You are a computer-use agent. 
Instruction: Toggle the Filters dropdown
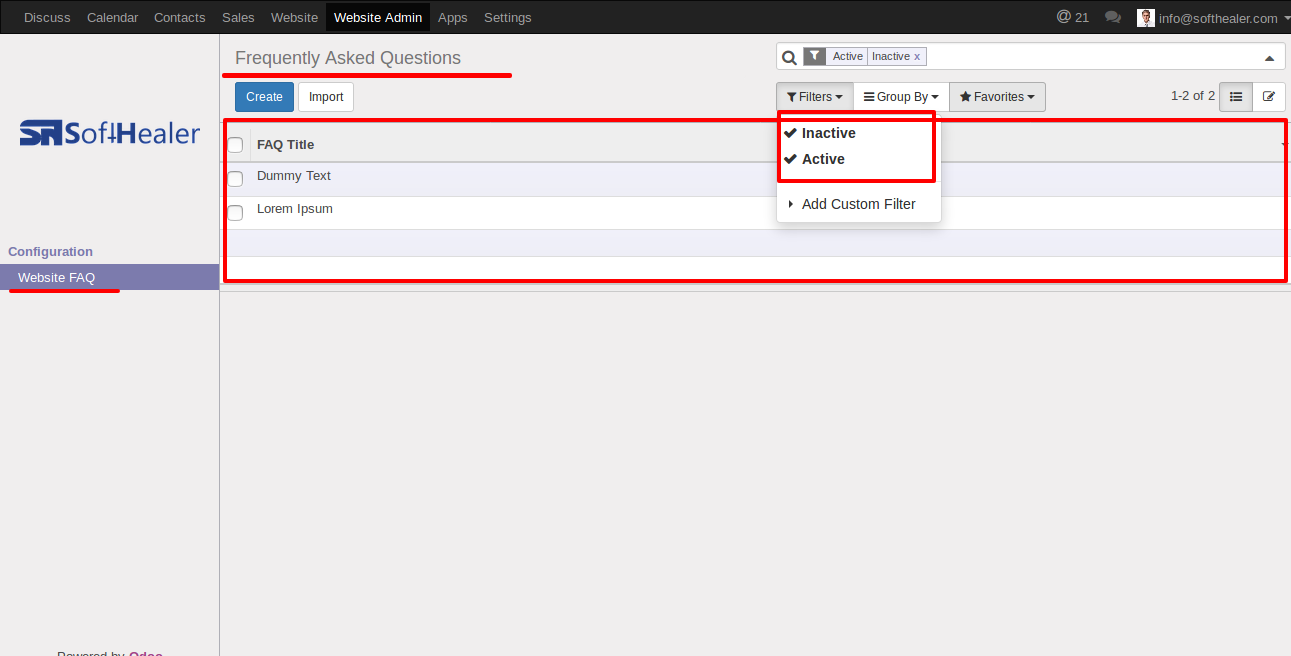814,97
